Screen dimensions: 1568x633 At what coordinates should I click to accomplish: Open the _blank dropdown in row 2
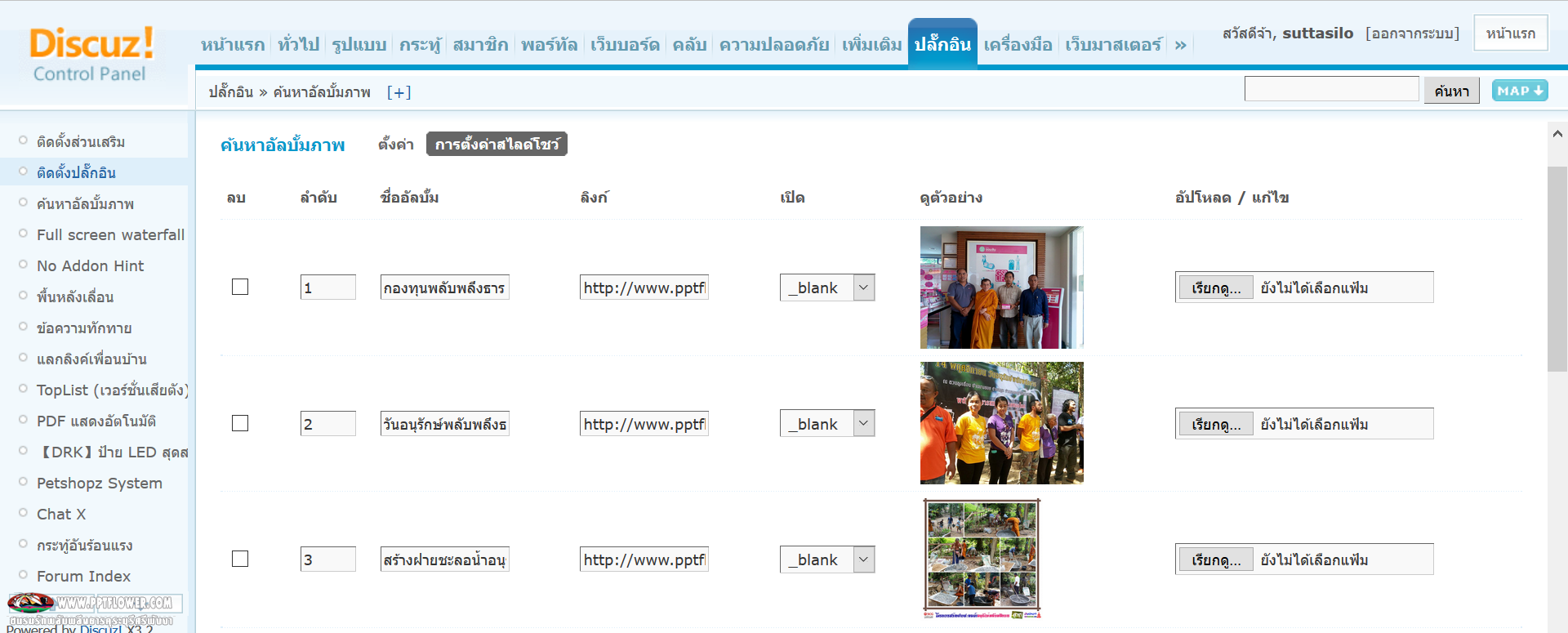pyautogui.click(x=826, y=423)
